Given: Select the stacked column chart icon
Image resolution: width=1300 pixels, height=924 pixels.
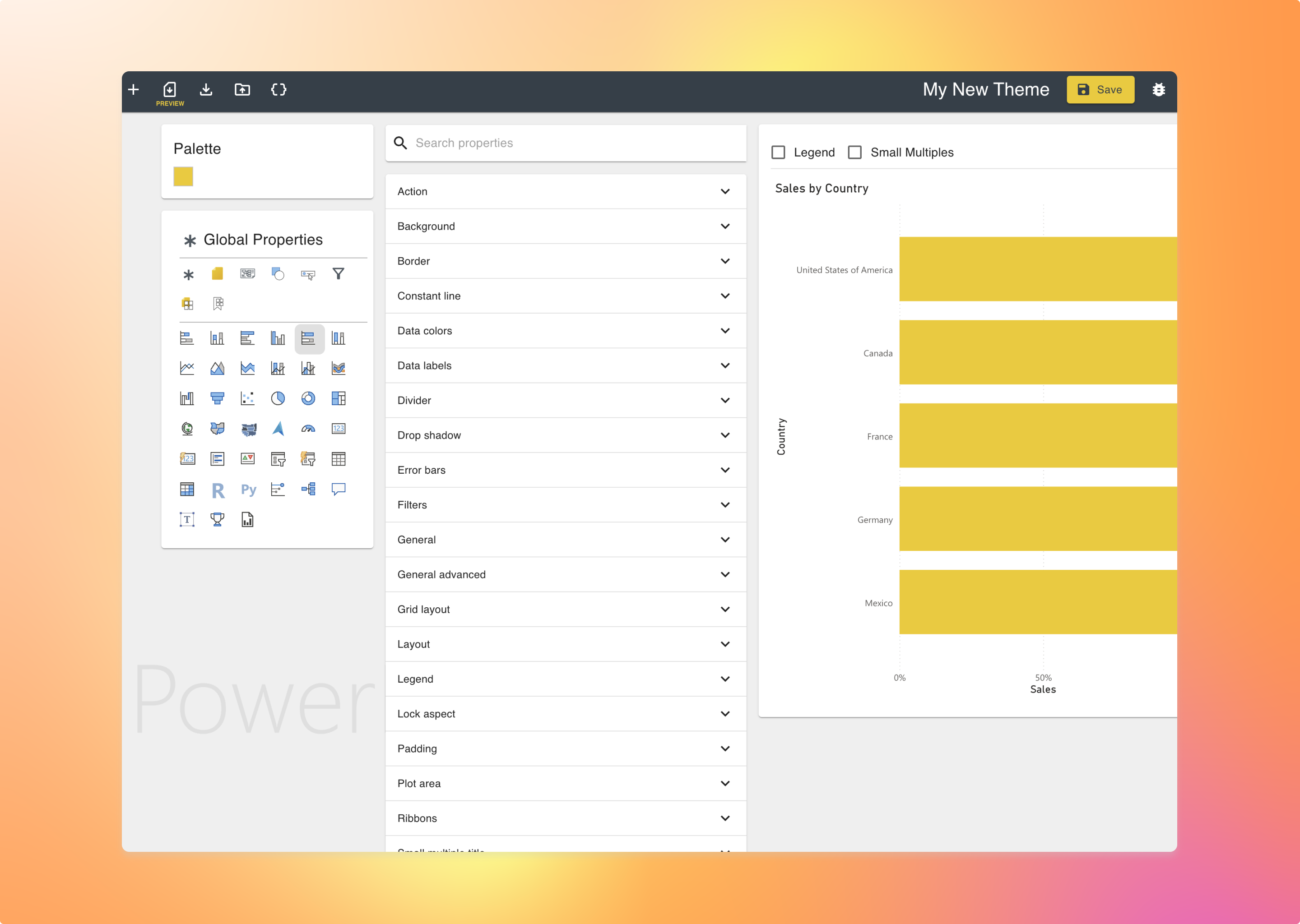Looking at the screenshot, I should click(x=217, y=338).
